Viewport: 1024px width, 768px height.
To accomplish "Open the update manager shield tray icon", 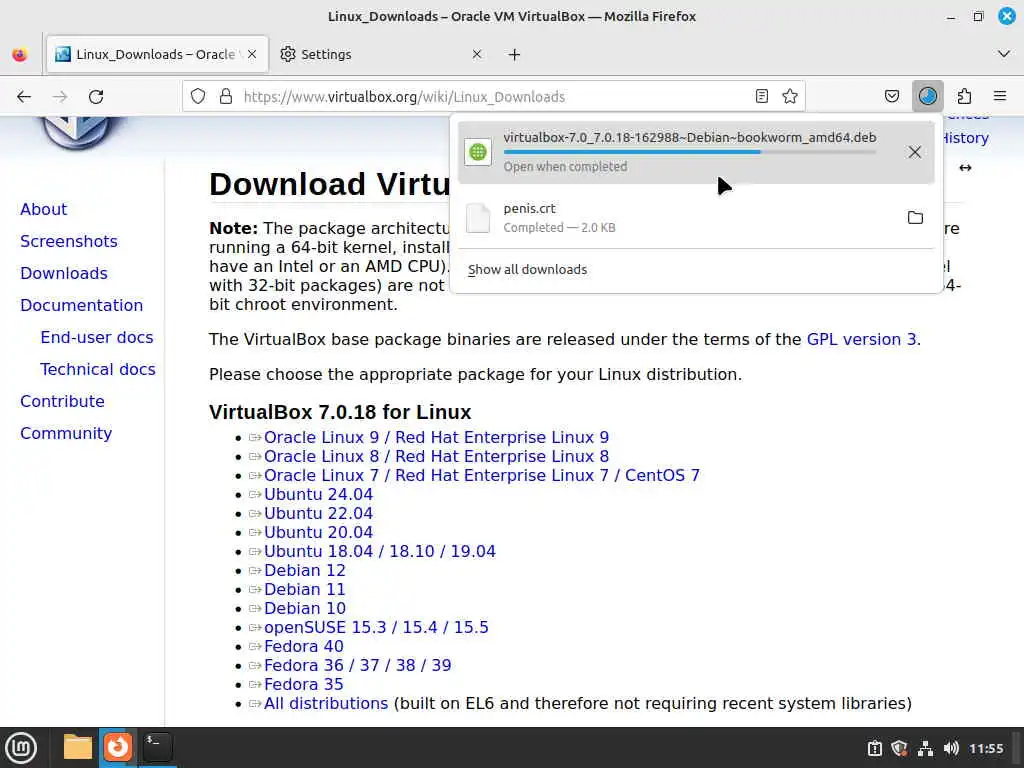I will click(x=900, y=748).
